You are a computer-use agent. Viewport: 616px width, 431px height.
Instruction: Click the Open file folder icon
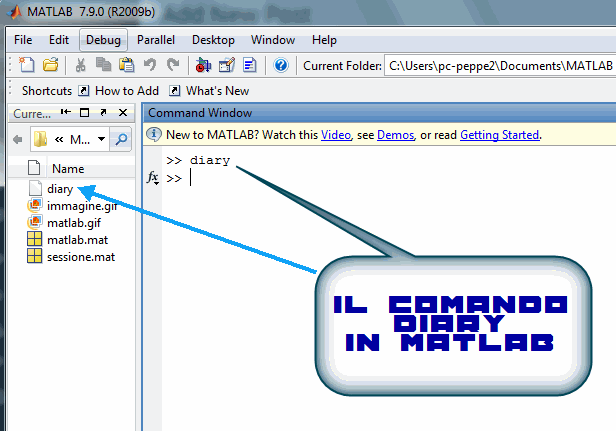(51, 65)
